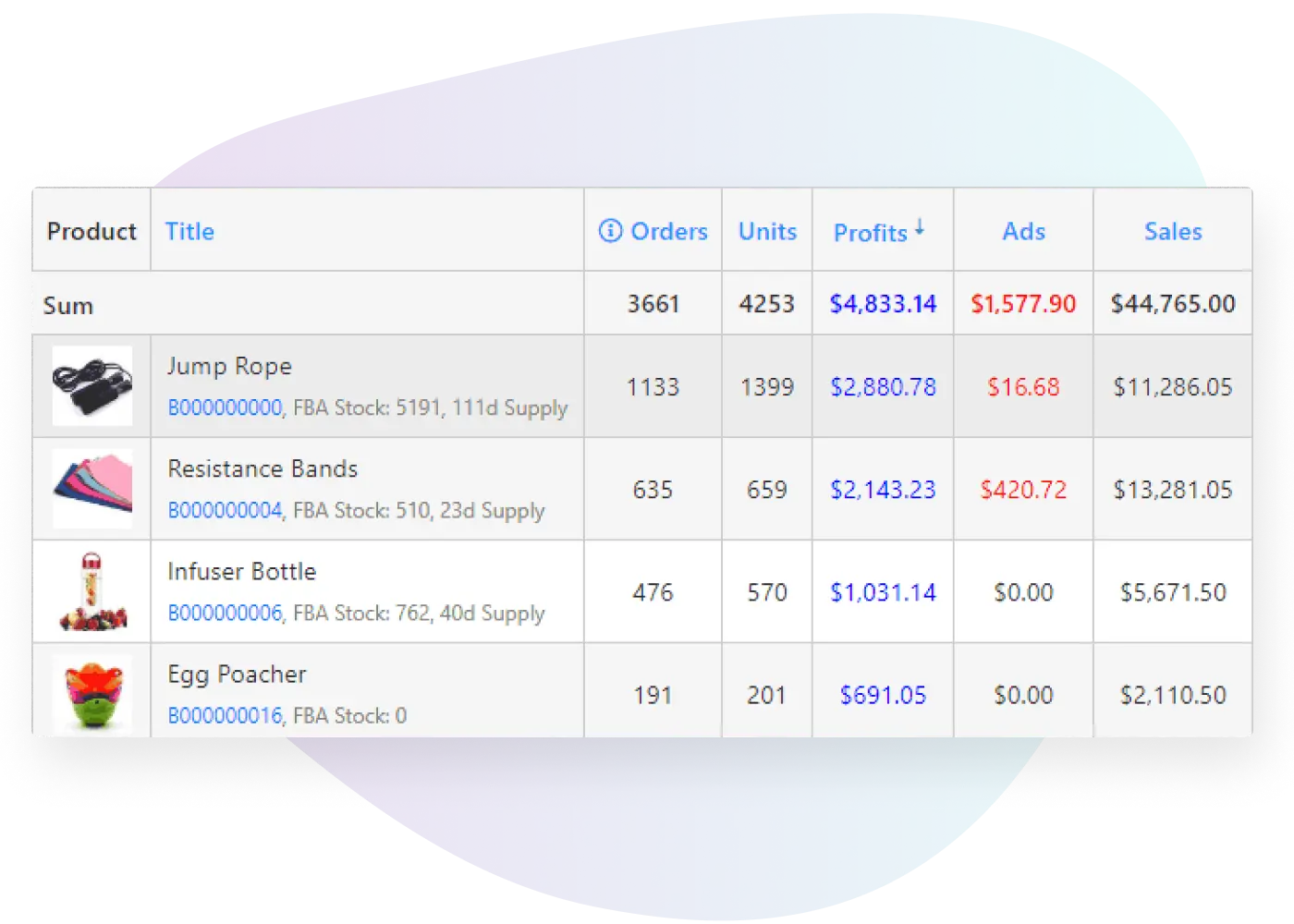Click Egg Poacher sales $2,110.50
This screenshot has width=1294, height=924.
(1173, 695)
